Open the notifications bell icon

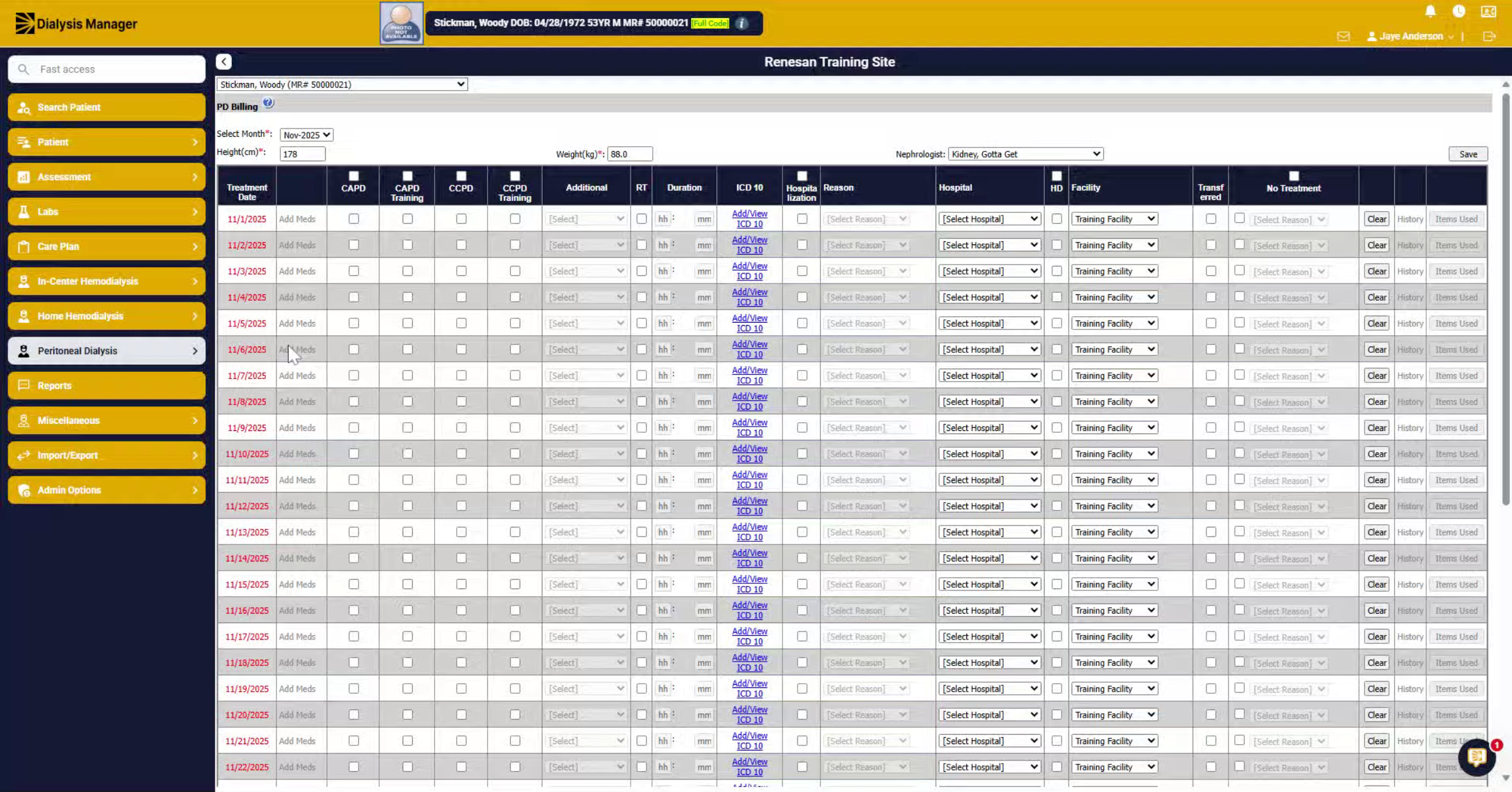[1430, 11]
